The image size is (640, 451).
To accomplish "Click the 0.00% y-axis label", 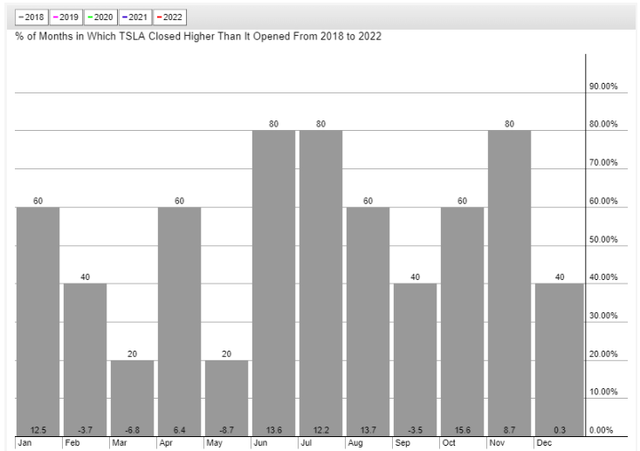I will coord(601,430).
